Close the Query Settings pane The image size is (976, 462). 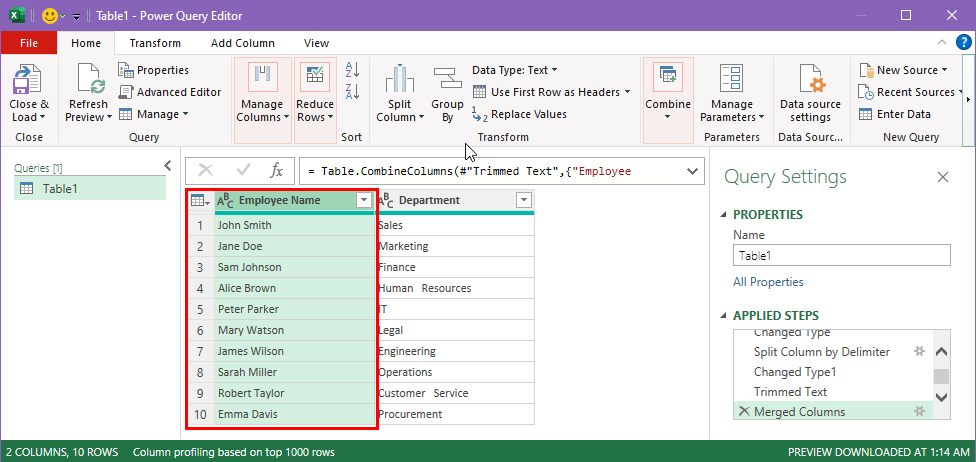pos(943,177)
